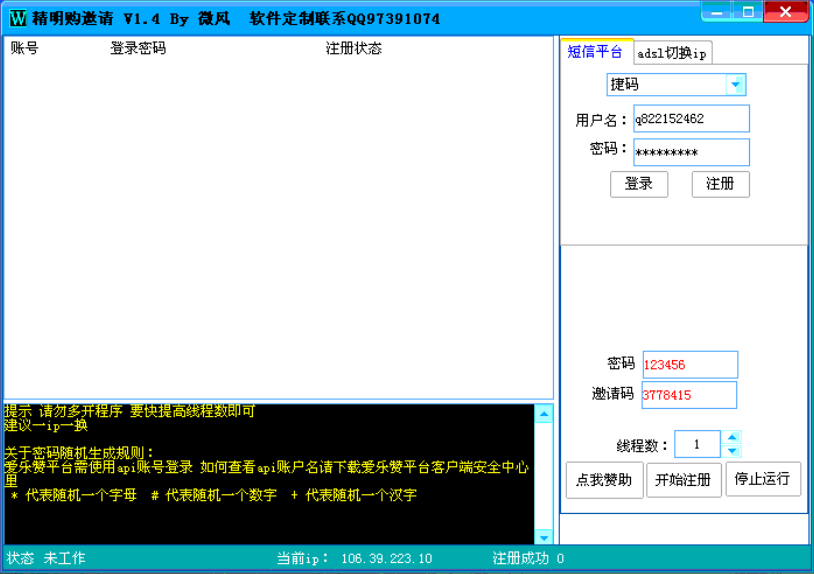Click log line 关于密码随机生成规则
The image size is (814, 574).
point(79,453)
